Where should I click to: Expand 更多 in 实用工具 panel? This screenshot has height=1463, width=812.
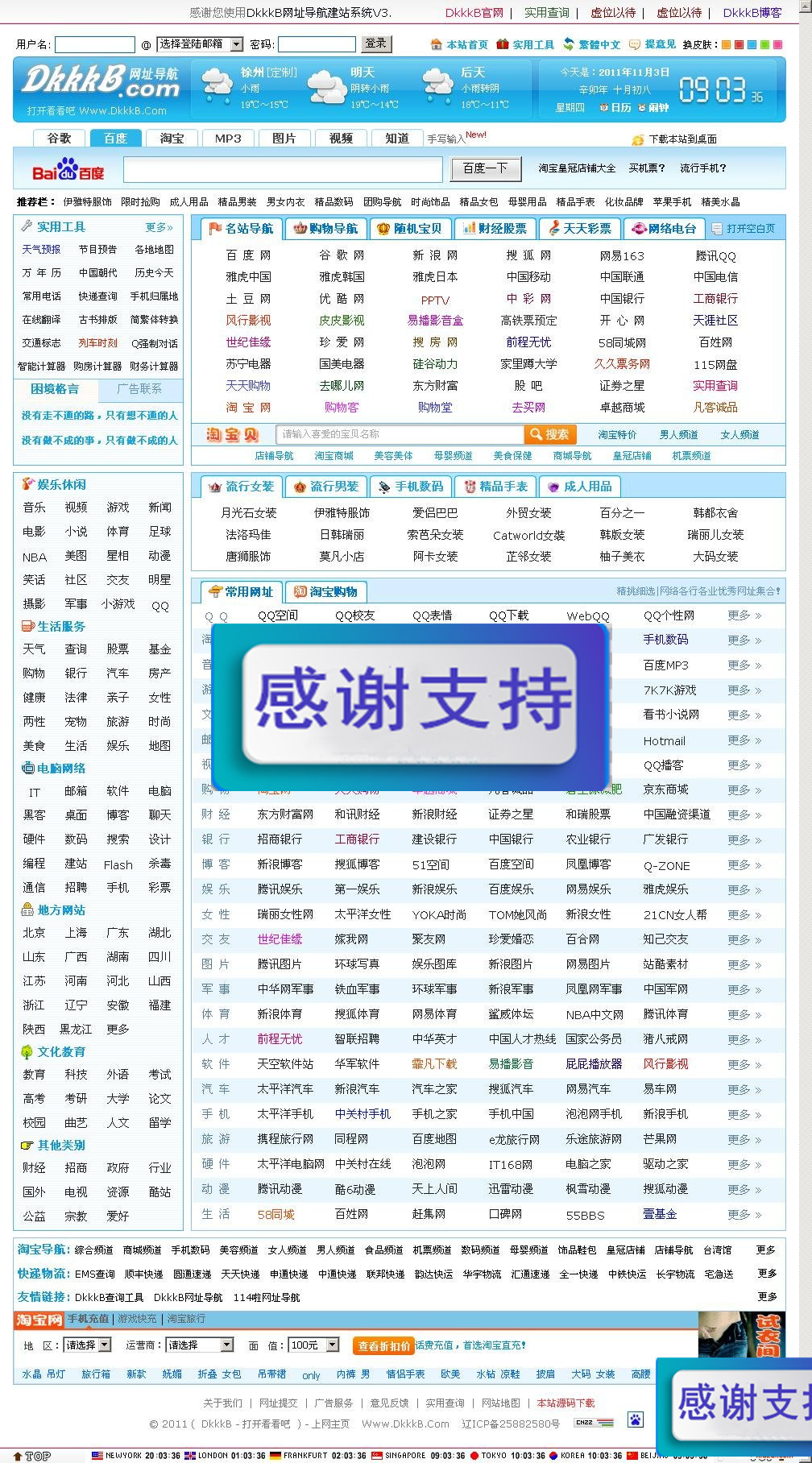click(159, 227)
